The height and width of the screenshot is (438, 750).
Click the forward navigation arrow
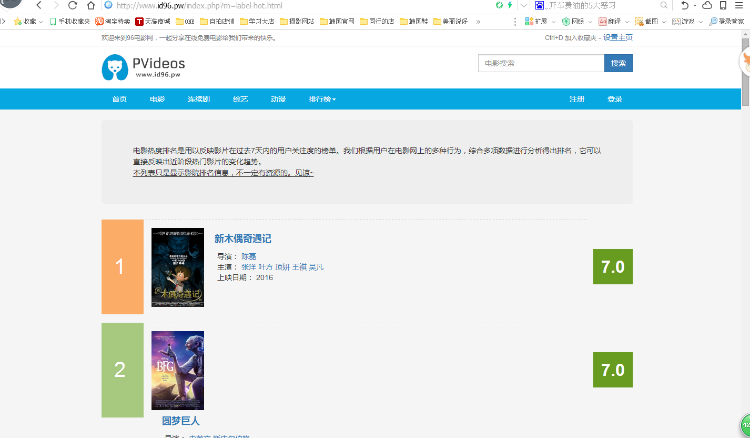(x=56, y=5)
